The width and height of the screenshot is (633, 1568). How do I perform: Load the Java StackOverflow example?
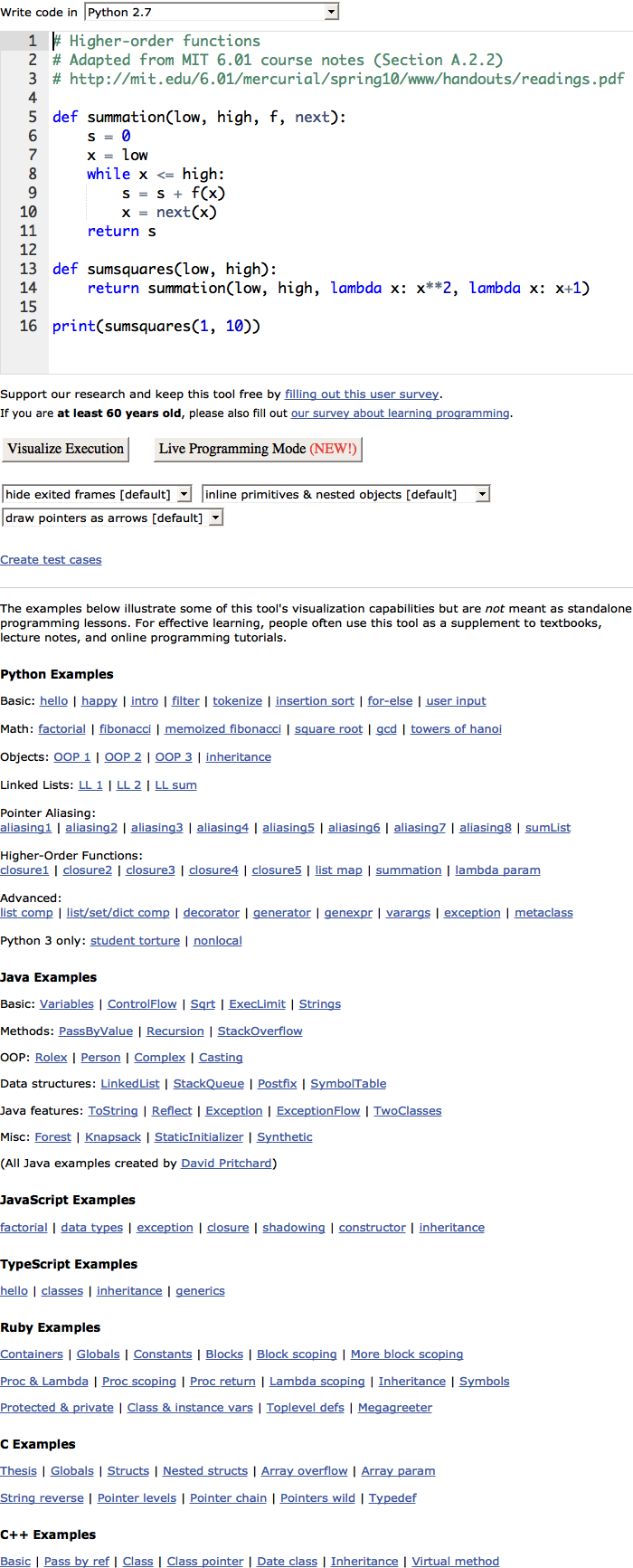click(x=260, y=1031)
